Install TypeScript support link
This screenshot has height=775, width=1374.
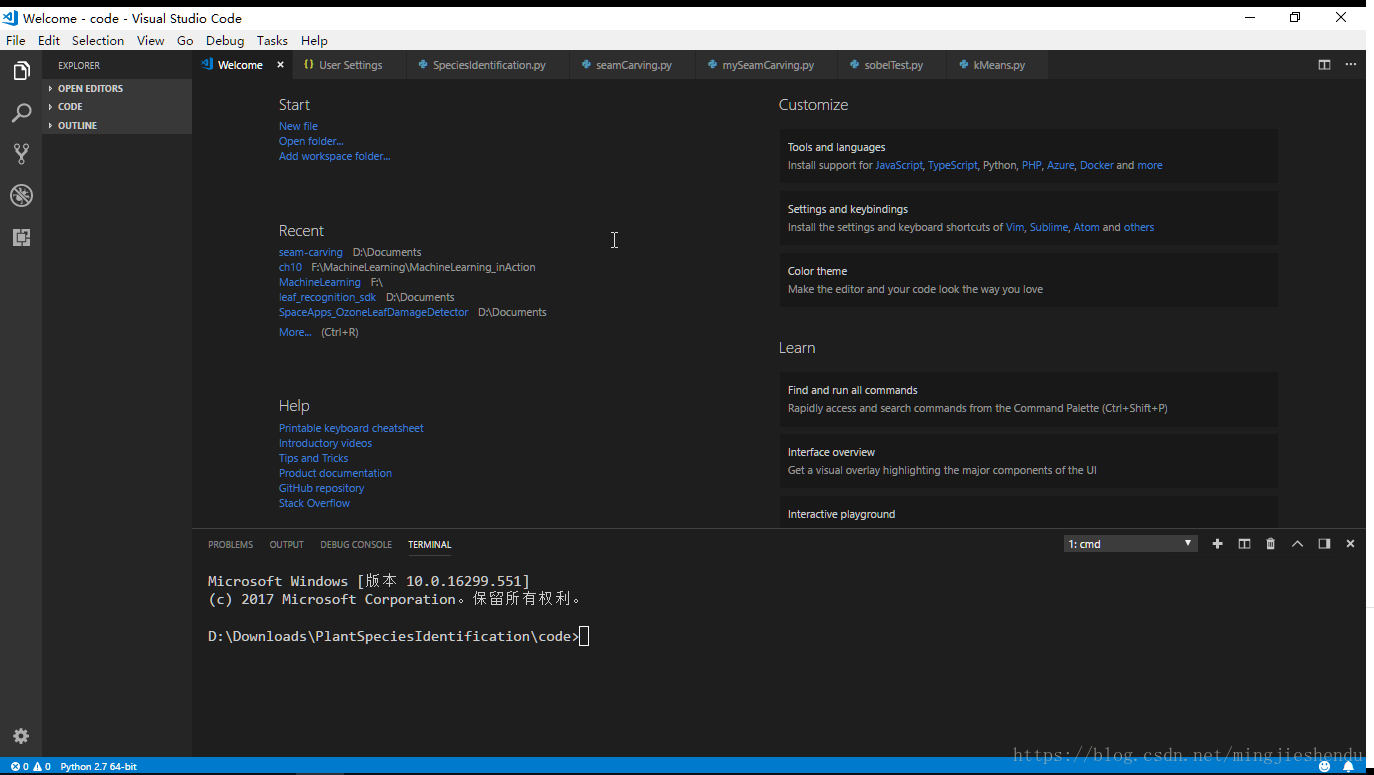(952, 165)
